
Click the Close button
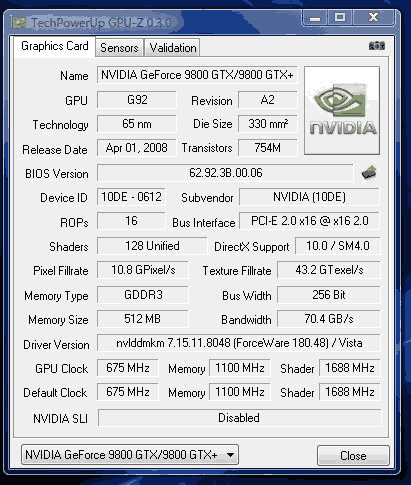353,455
